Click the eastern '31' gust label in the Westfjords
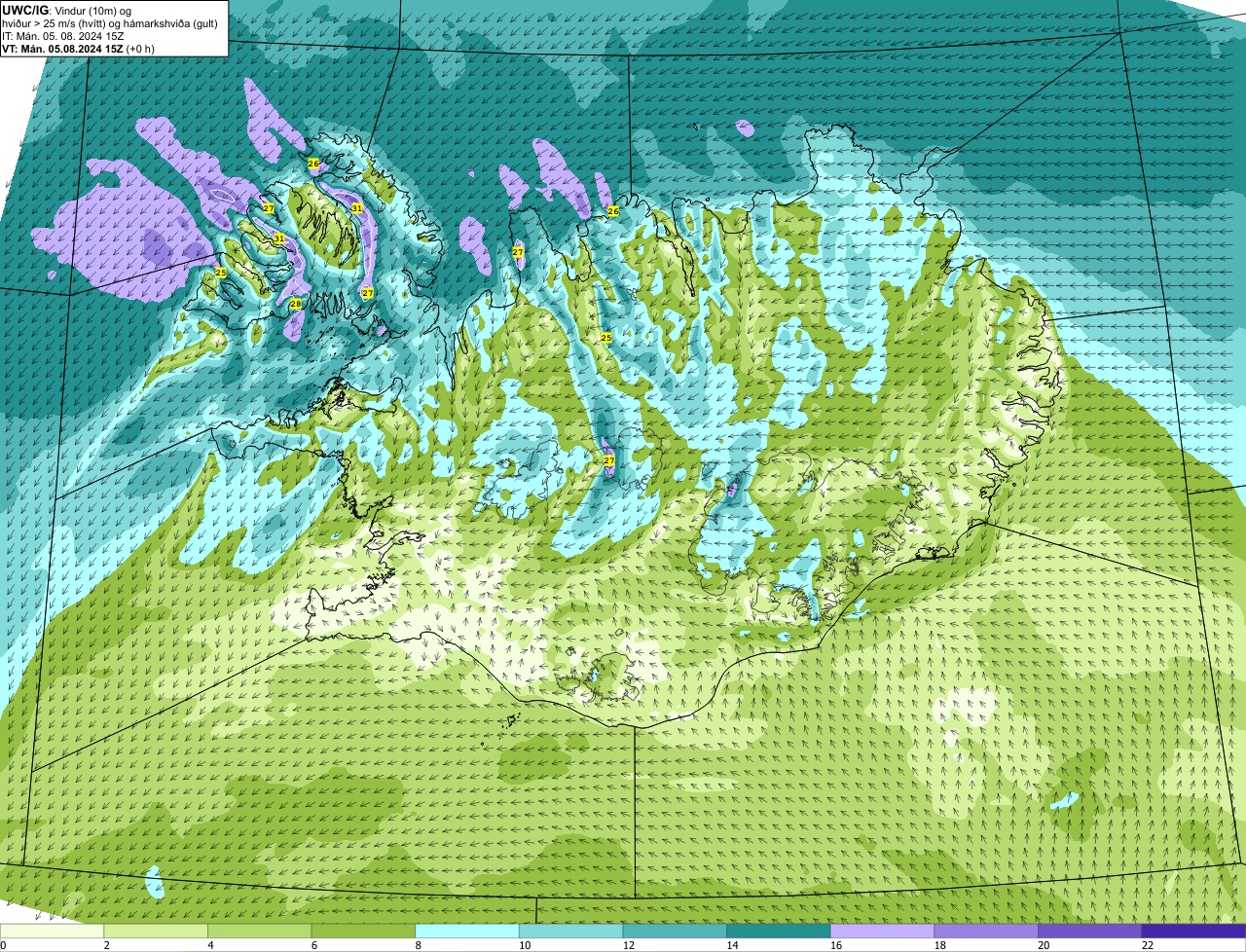This screenshot has height=952, width=1246. (357, 208)
